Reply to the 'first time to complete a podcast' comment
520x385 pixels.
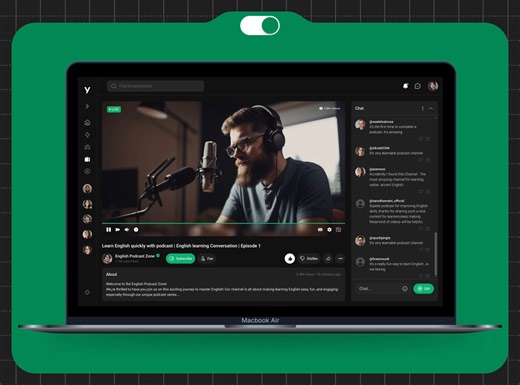428,139
